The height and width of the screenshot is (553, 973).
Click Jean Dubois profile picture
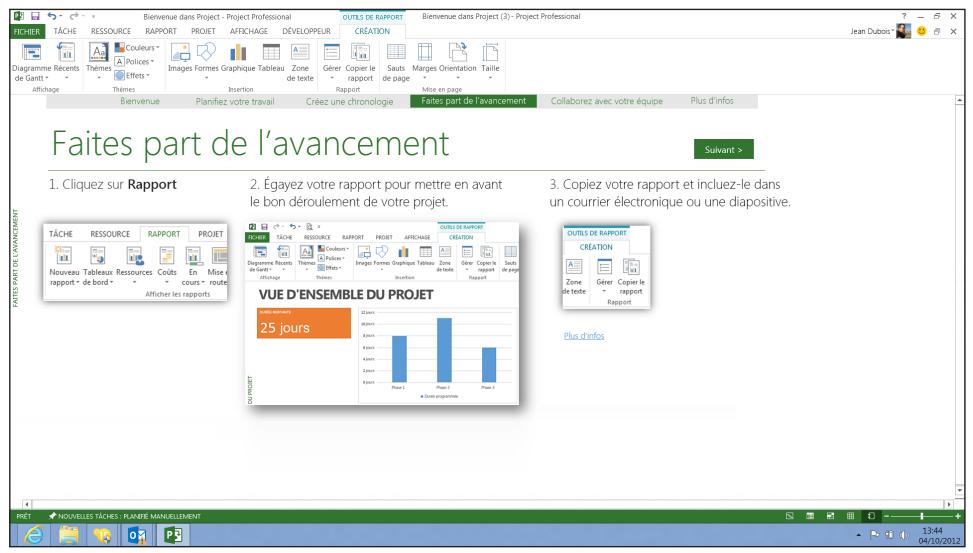pos(904,31)
